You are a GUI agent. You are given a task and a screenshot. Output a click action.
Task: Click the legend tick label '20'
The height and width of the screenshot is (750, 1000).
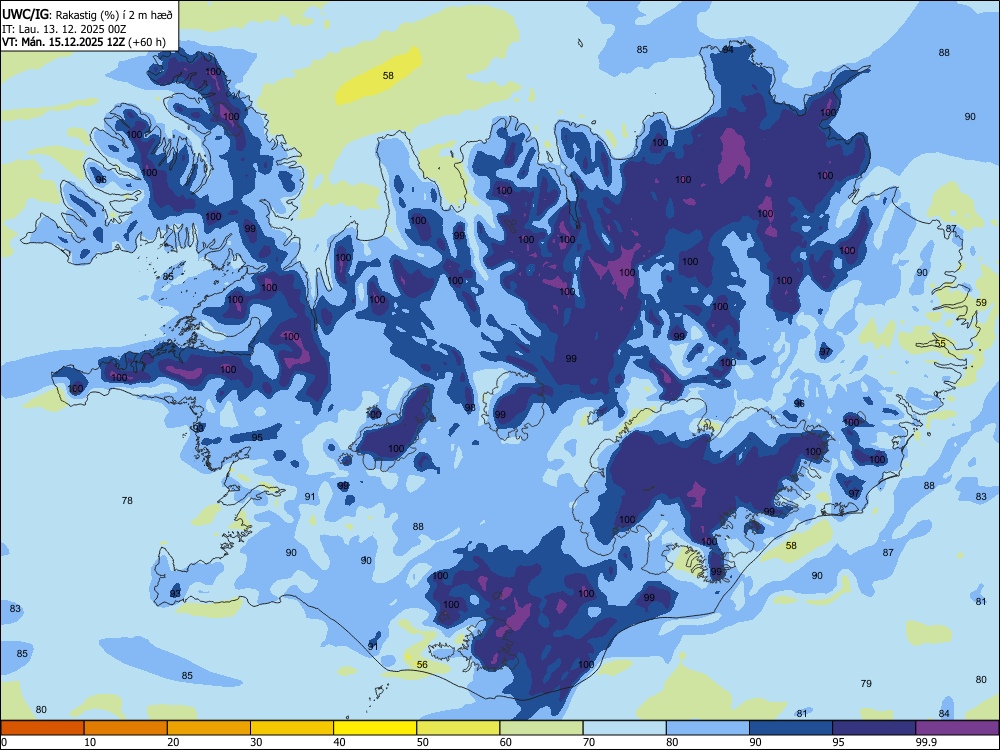(x=173, y=742)
